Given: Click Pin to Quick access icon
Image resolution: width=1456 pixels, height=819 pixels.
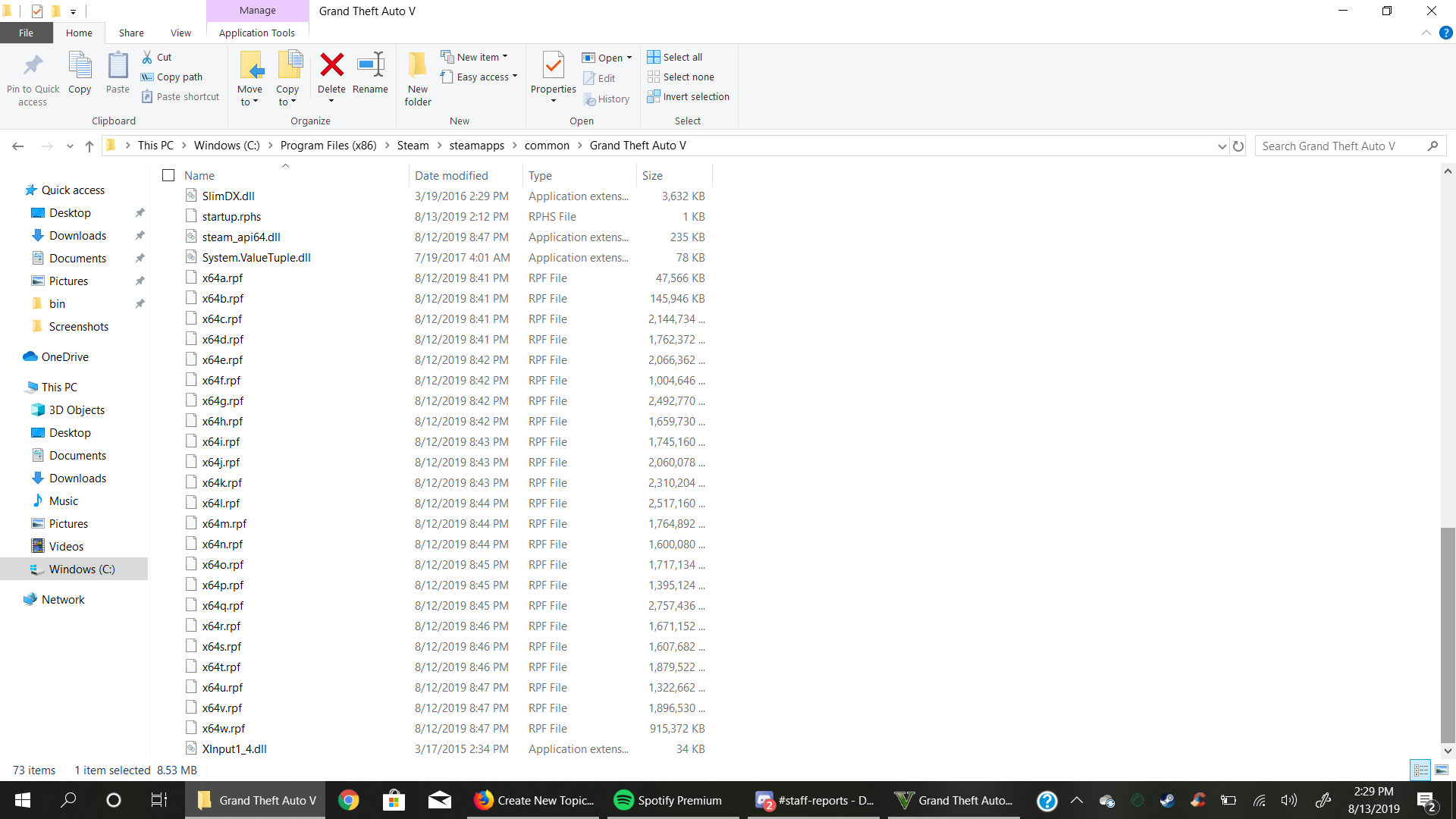Looking at the screenshot, I should (x=33, y=66).
